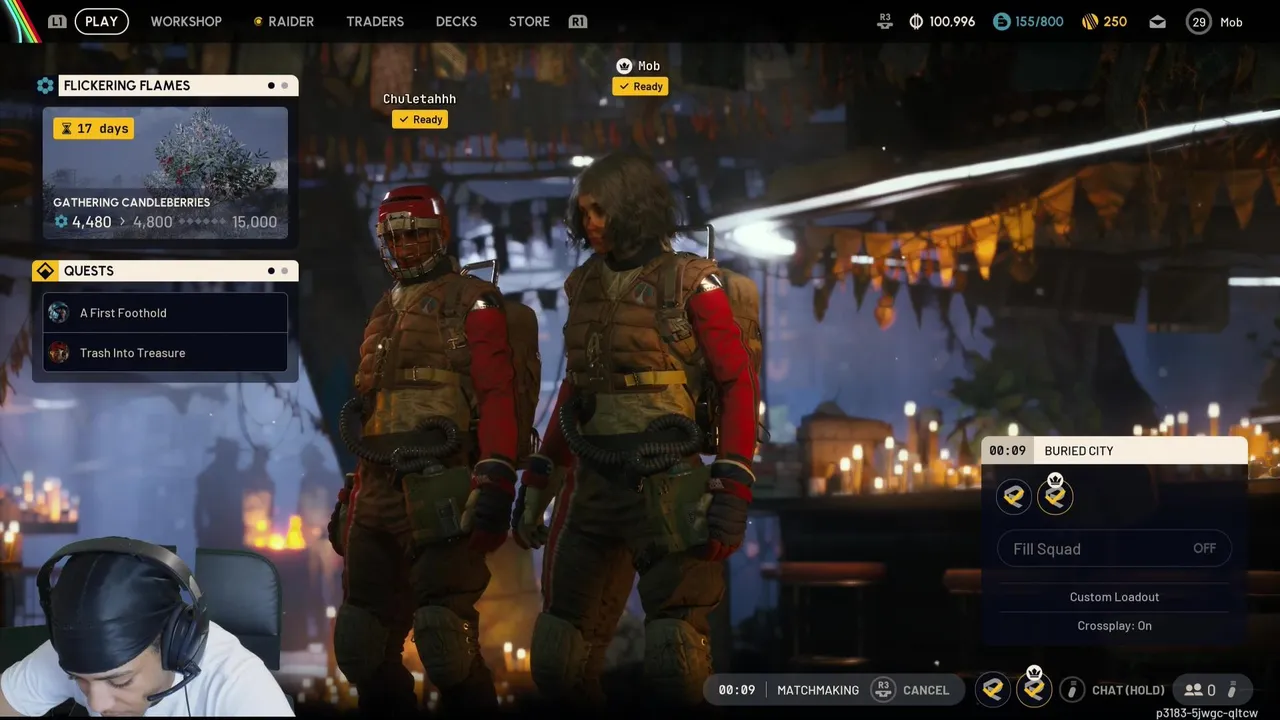
Task: Click the R1 next-tab button icon
Action: click(577, 21)
